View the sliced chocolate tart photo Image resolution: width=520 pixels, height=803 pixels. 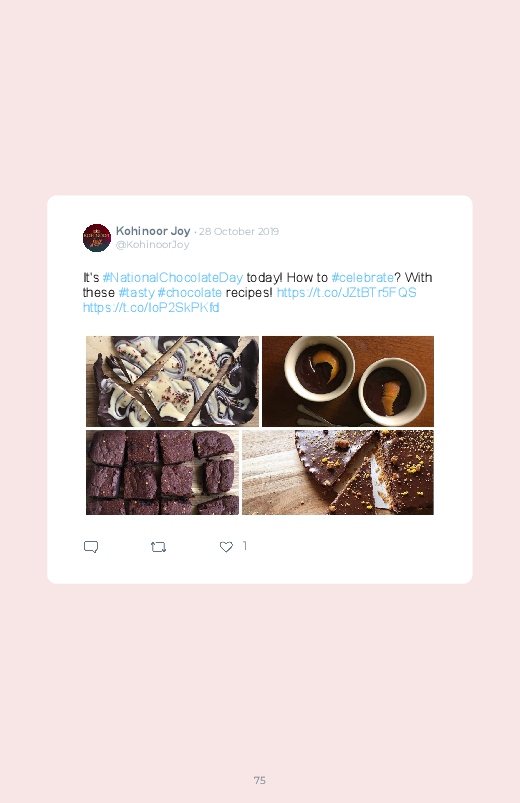(x=338, y=472)
